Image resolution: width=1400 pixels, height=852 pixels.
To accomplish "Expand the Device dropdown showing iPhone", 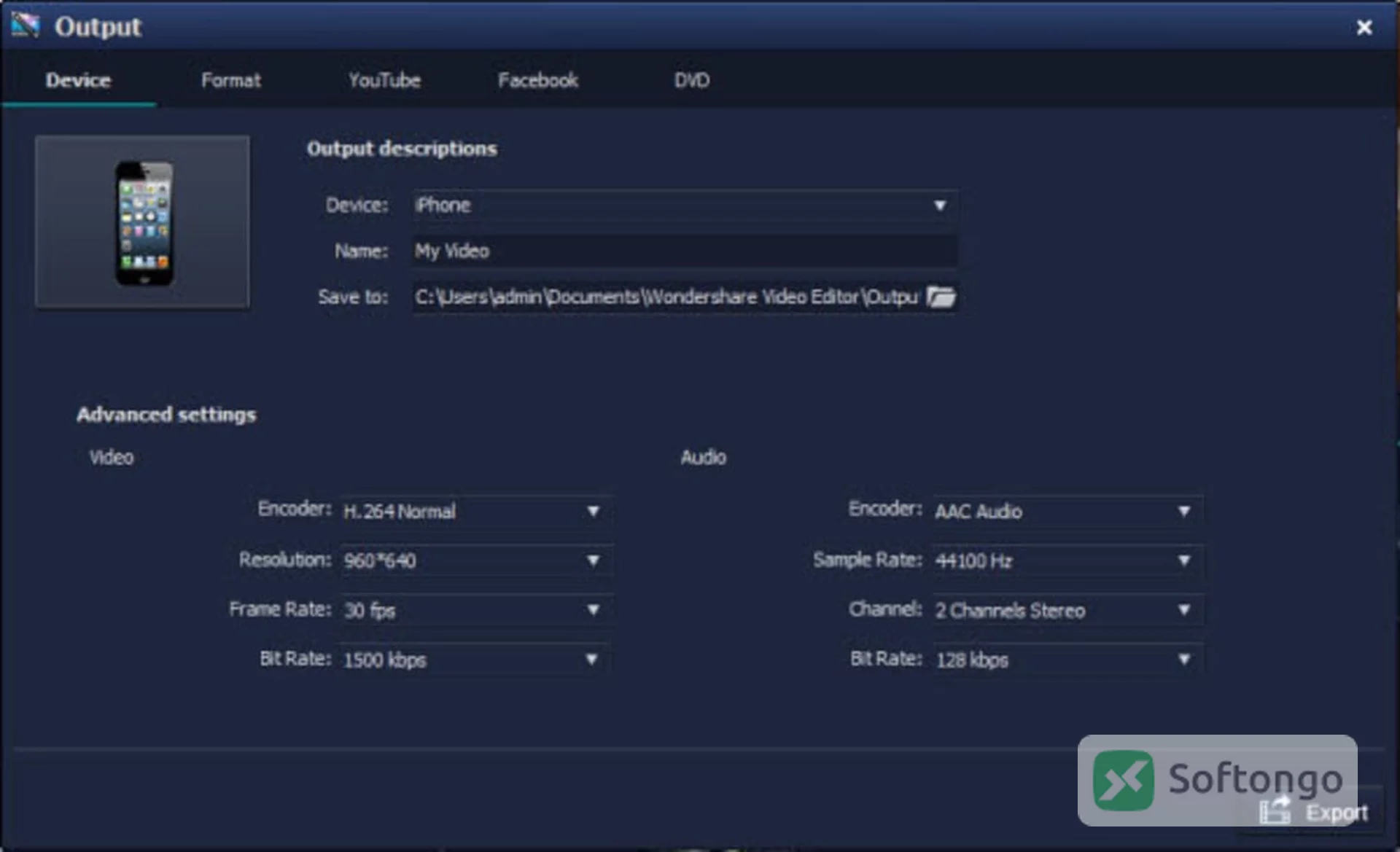I will pos(685,206).
